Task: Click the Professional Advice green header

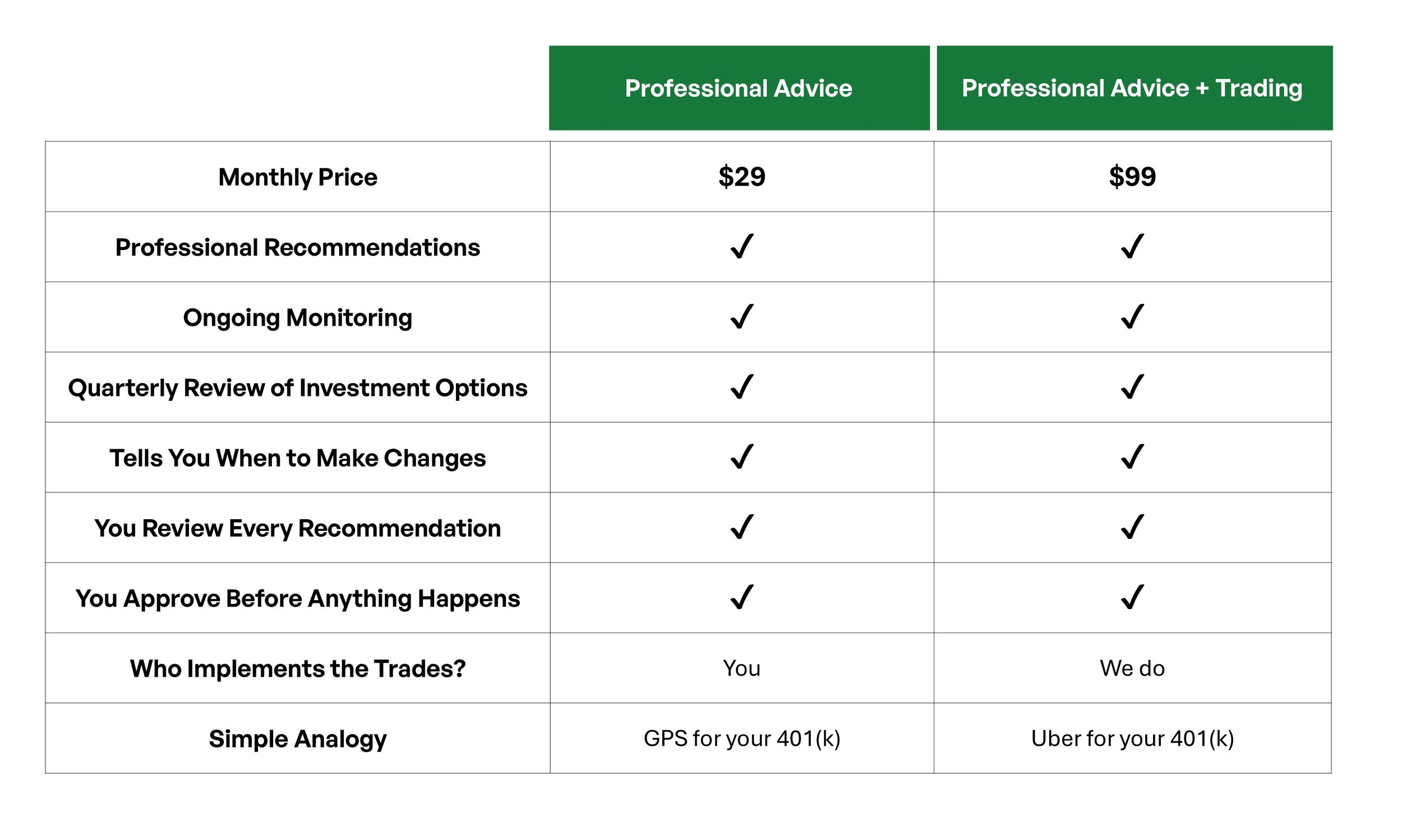Action: click(739, 88)
